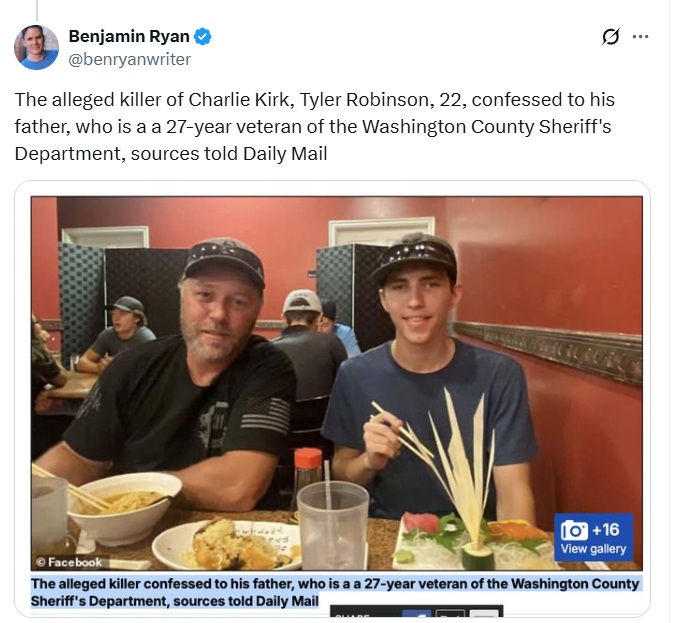
Task: Click the rightmost share bar icon
Action: coord(484,614)
